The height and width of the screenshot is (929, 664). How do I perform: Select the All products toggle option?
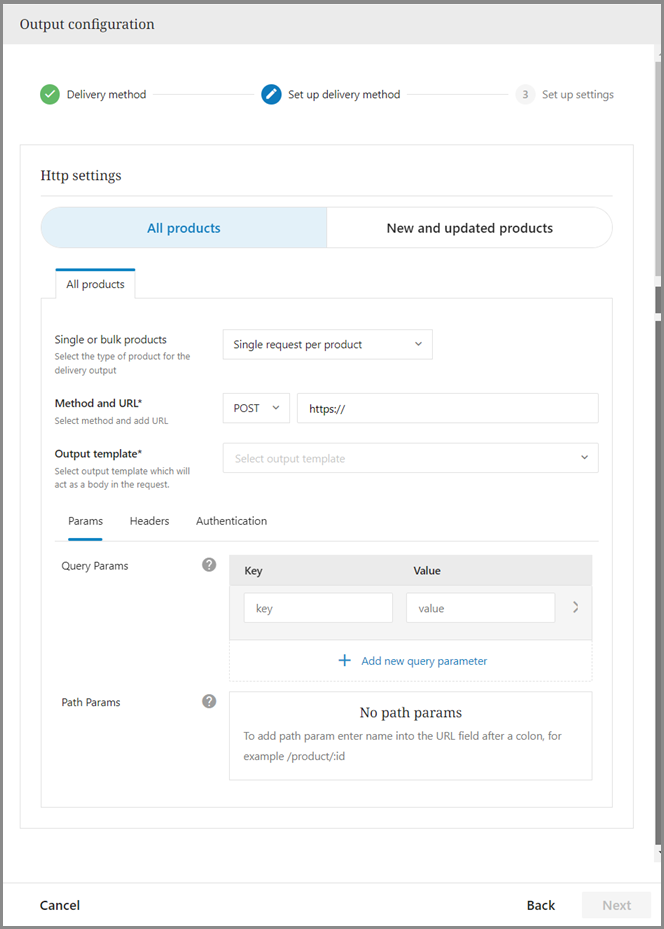(x=184, y=228)
